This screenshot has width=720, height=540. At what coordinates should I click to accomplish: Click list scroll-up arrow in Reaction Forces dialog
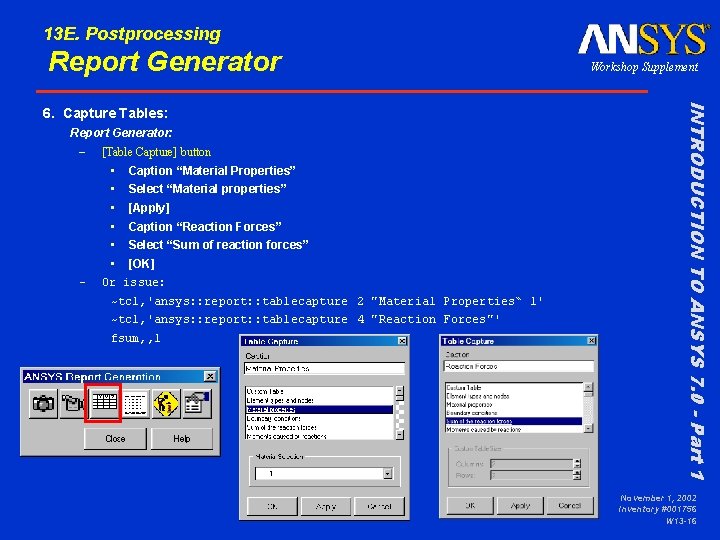coord(588,388)
